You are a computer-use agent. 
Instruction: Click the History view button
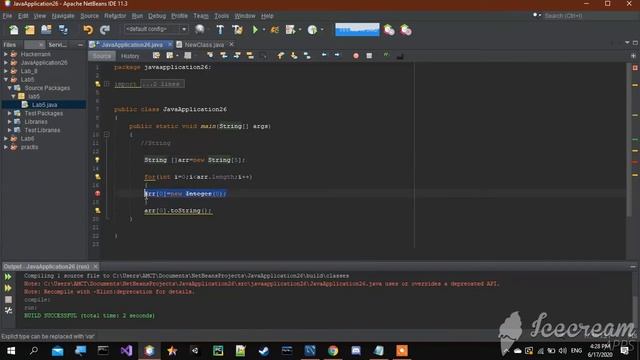(x=130, y=56)
